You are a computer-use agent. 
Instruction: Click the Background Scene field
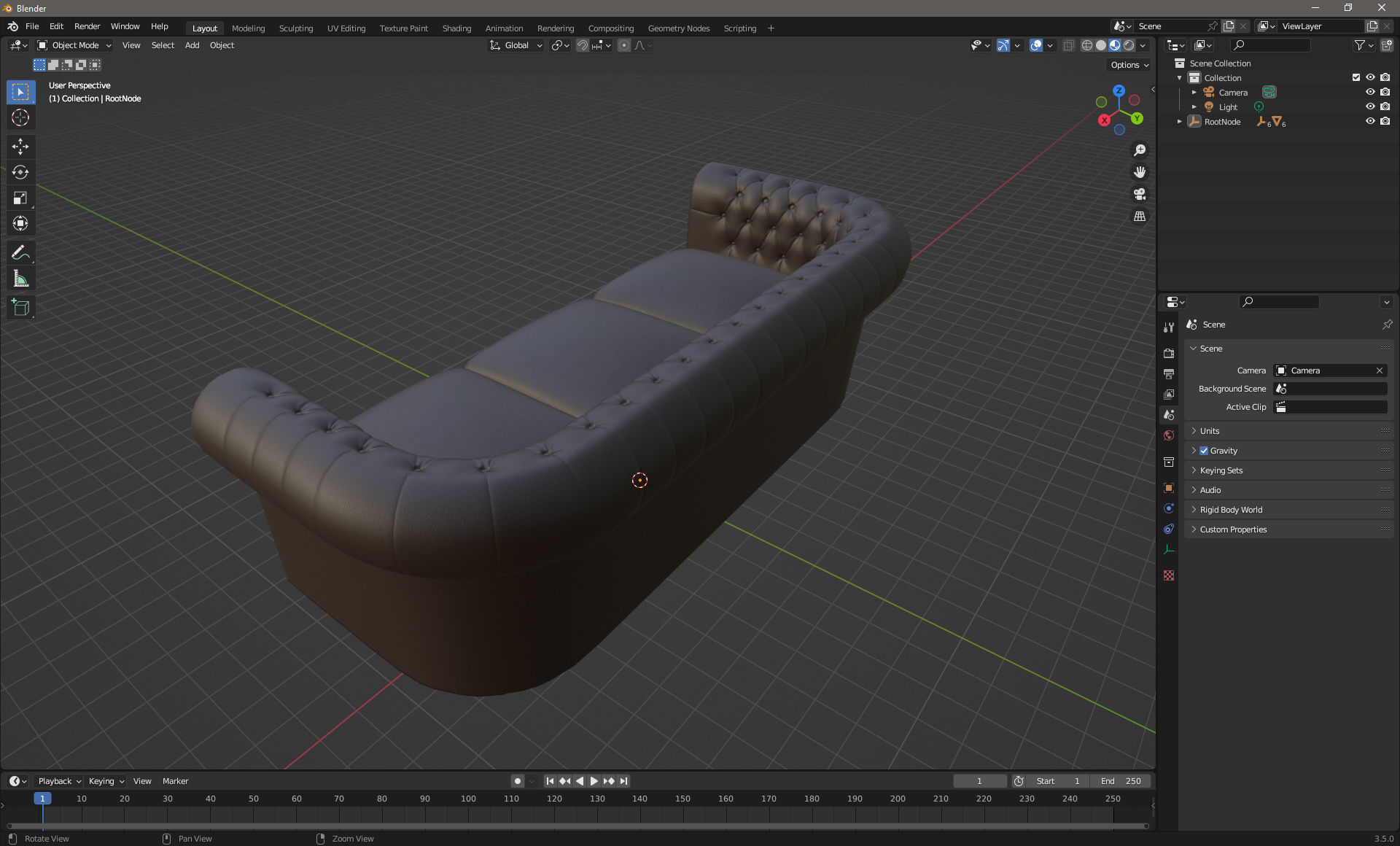point(1331,389)
